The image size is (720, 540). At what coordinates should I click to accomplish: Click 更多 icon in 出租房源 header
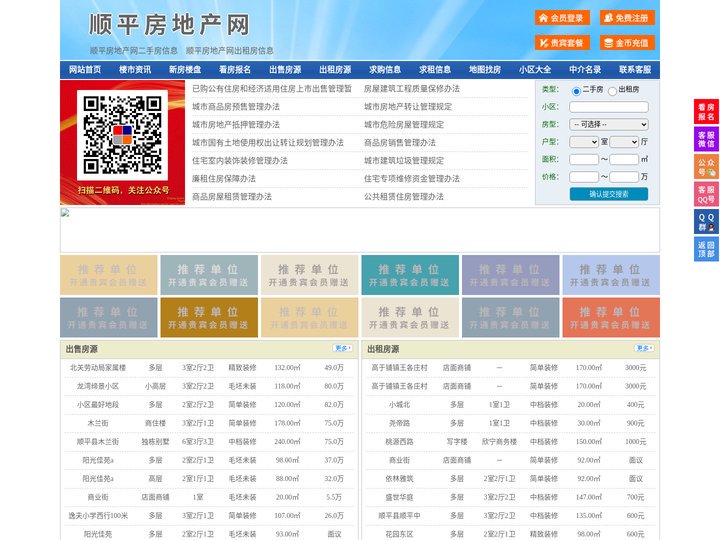click(x=644, y=349)
